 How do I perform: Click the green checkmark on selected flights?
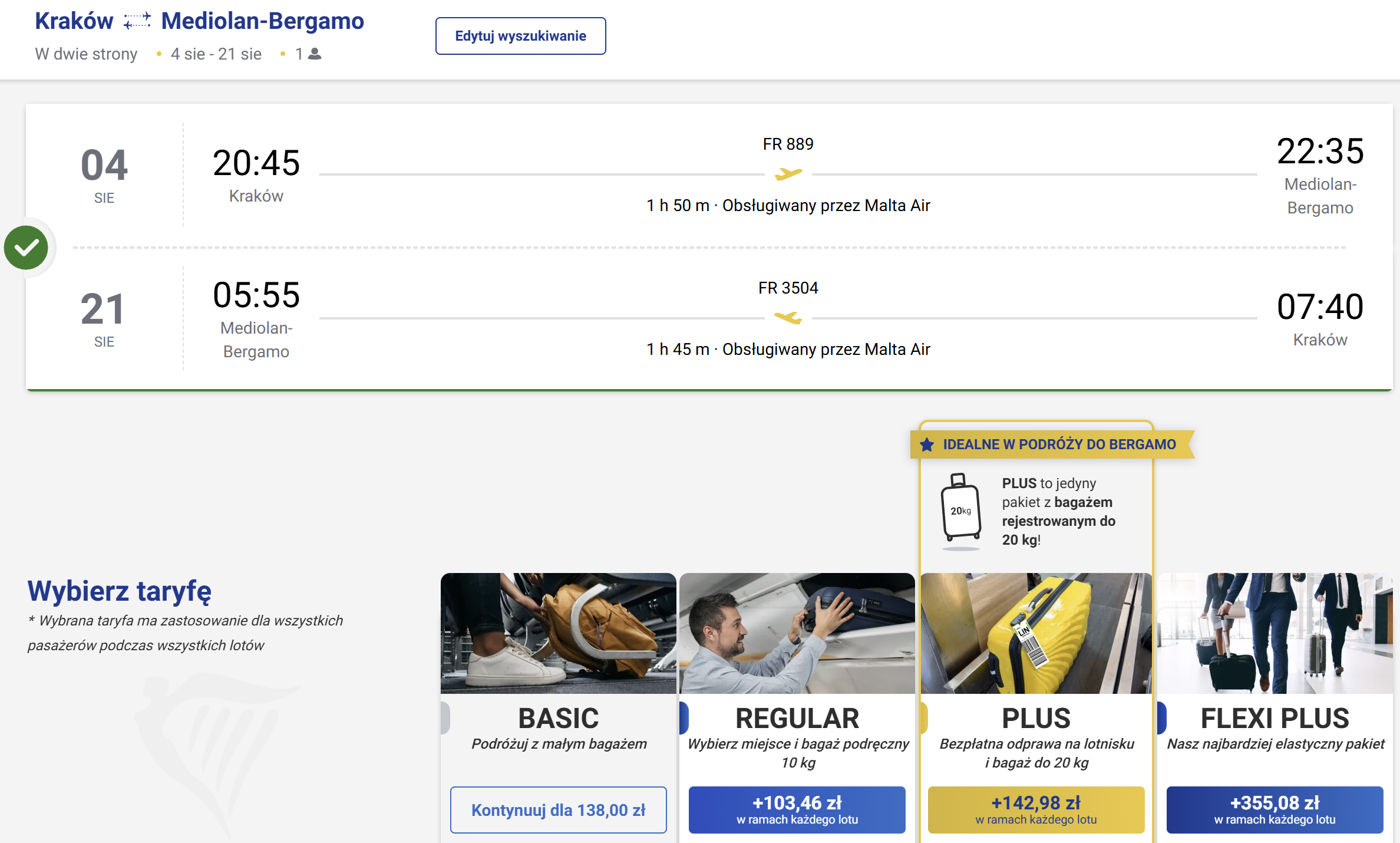[26, 248]
